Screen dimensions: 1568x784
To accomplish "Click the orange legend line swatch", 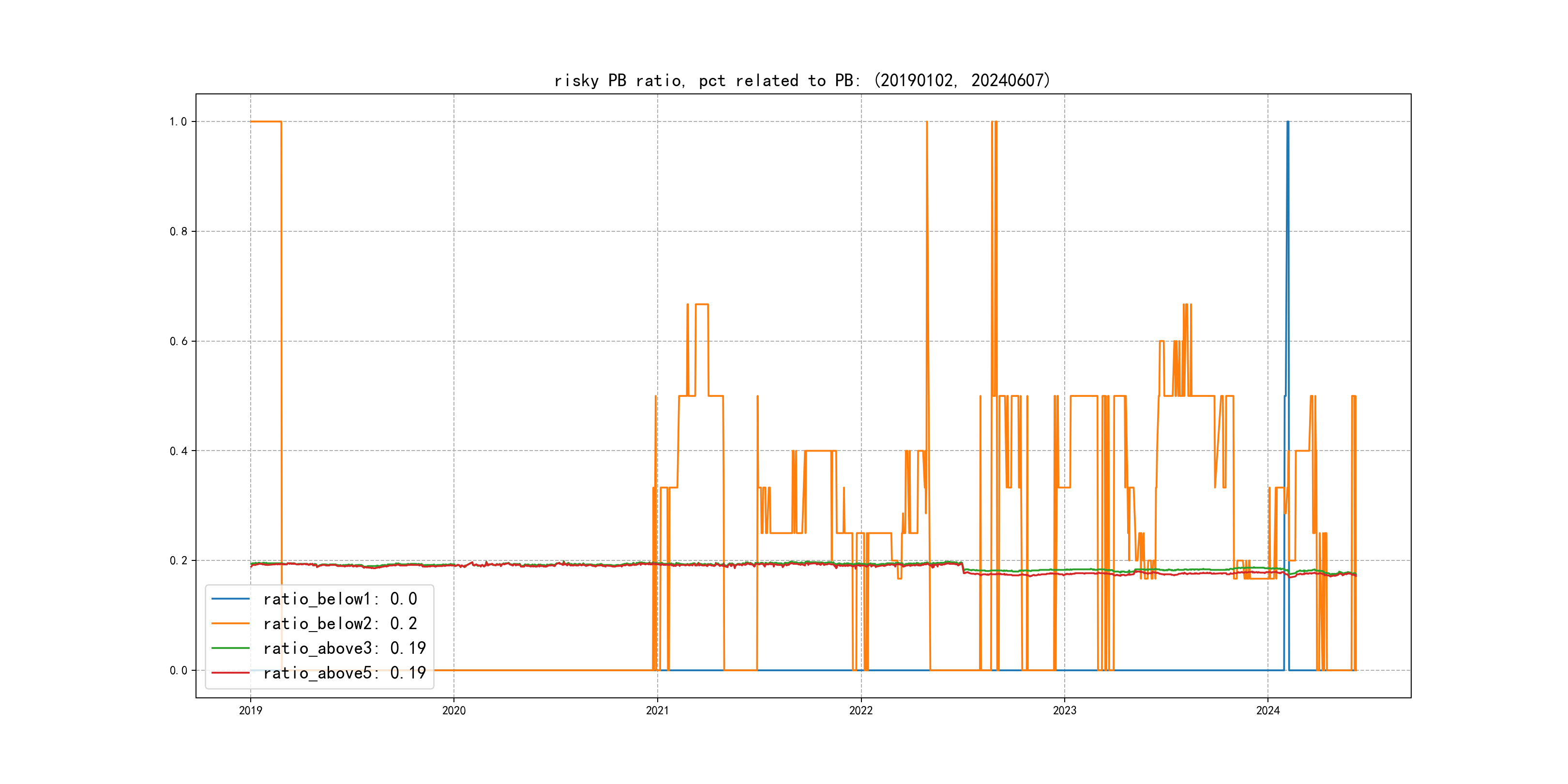I will [x=230, y=623].
